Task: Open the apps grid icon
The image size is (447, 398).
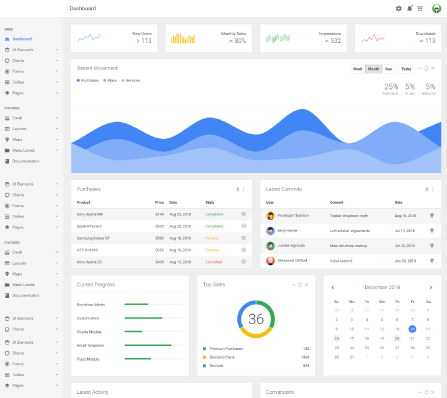Action: click(x=420, y=8)
